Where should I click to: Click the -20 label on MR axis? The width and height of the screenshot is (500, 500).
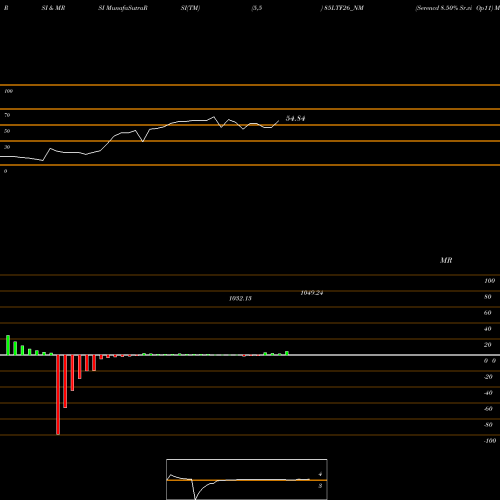click(488, 377)
